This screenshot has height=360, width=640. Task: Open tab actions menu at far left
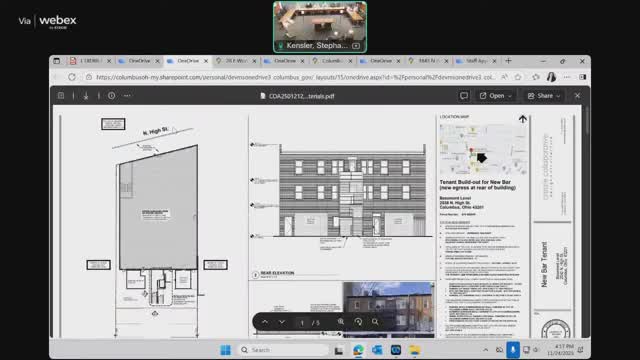click(57, 61)
